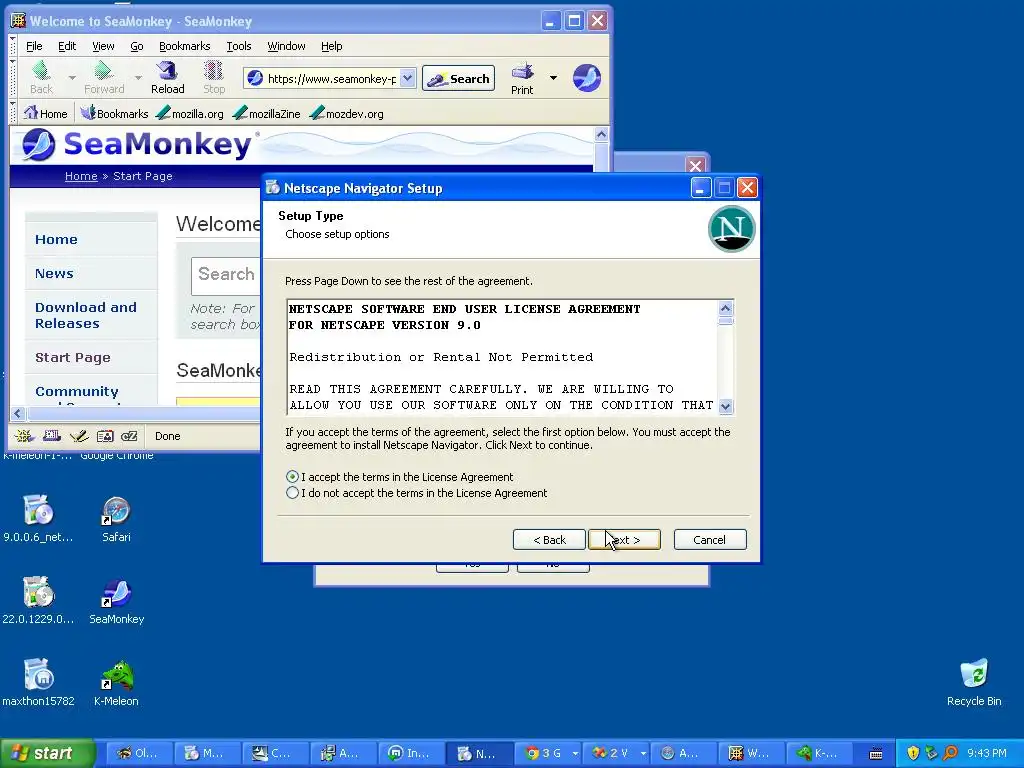Screen dimensions: 1024x768
Task: Open the Print options dropdown arrow
Action: pos(553,78)
